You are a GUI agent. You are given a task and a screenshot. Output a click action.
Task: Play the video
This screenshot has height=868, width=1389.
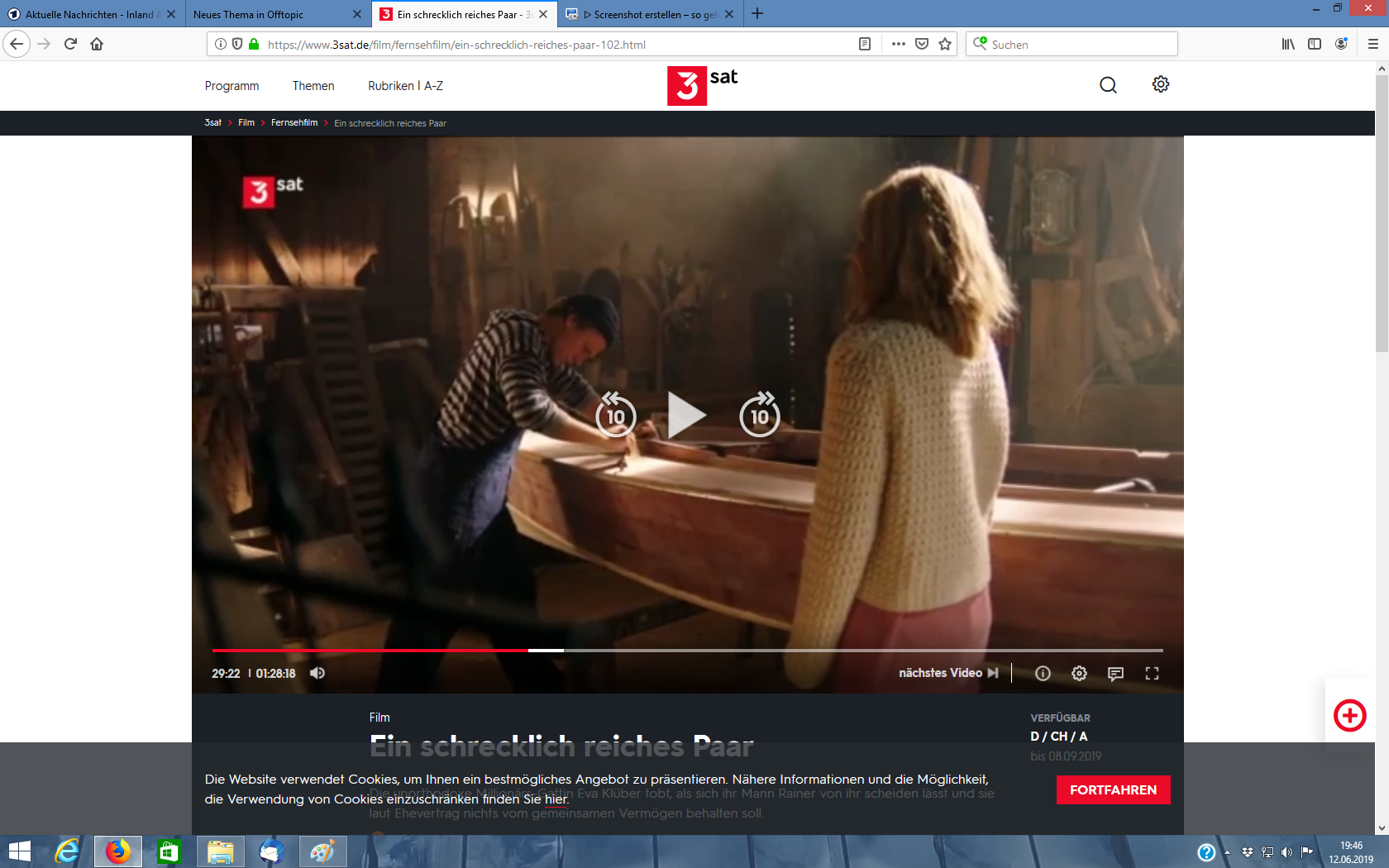point(686,415)
